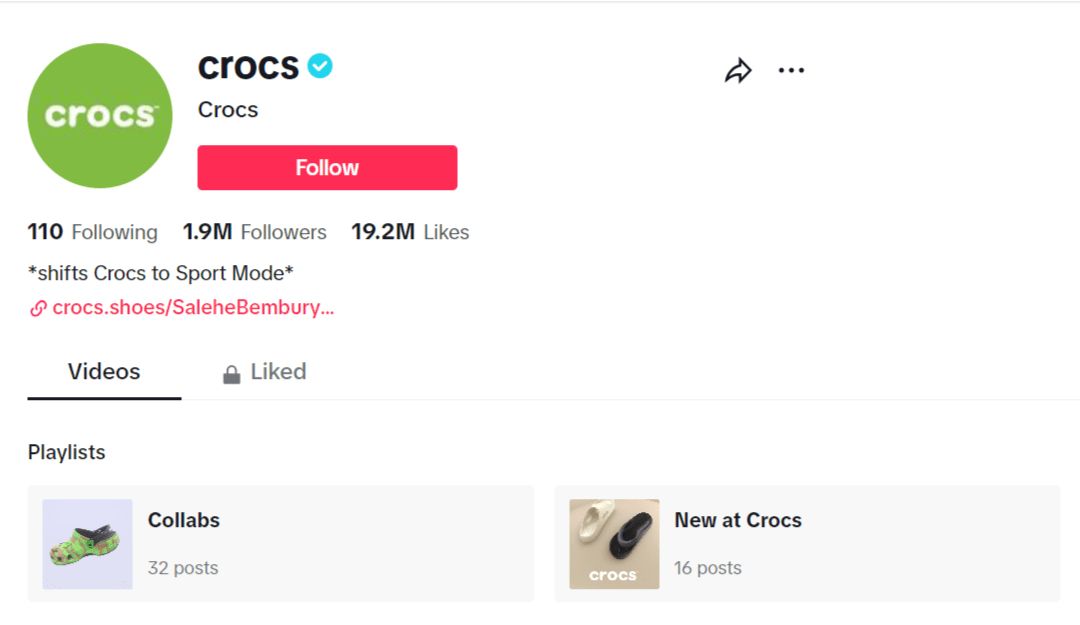This screenshot has height=625, width=1080.
Task: Open the three-dot more options menu
Action: click(791, 71)
